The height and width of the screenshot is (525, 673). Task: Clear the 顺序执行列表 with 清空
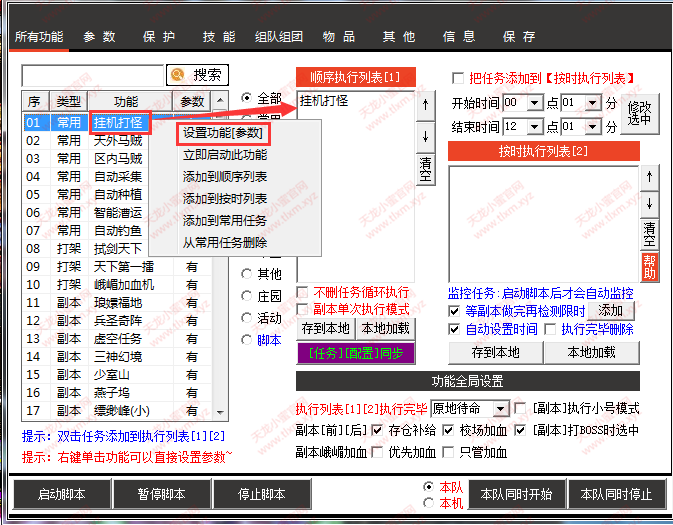click(425, 169)
